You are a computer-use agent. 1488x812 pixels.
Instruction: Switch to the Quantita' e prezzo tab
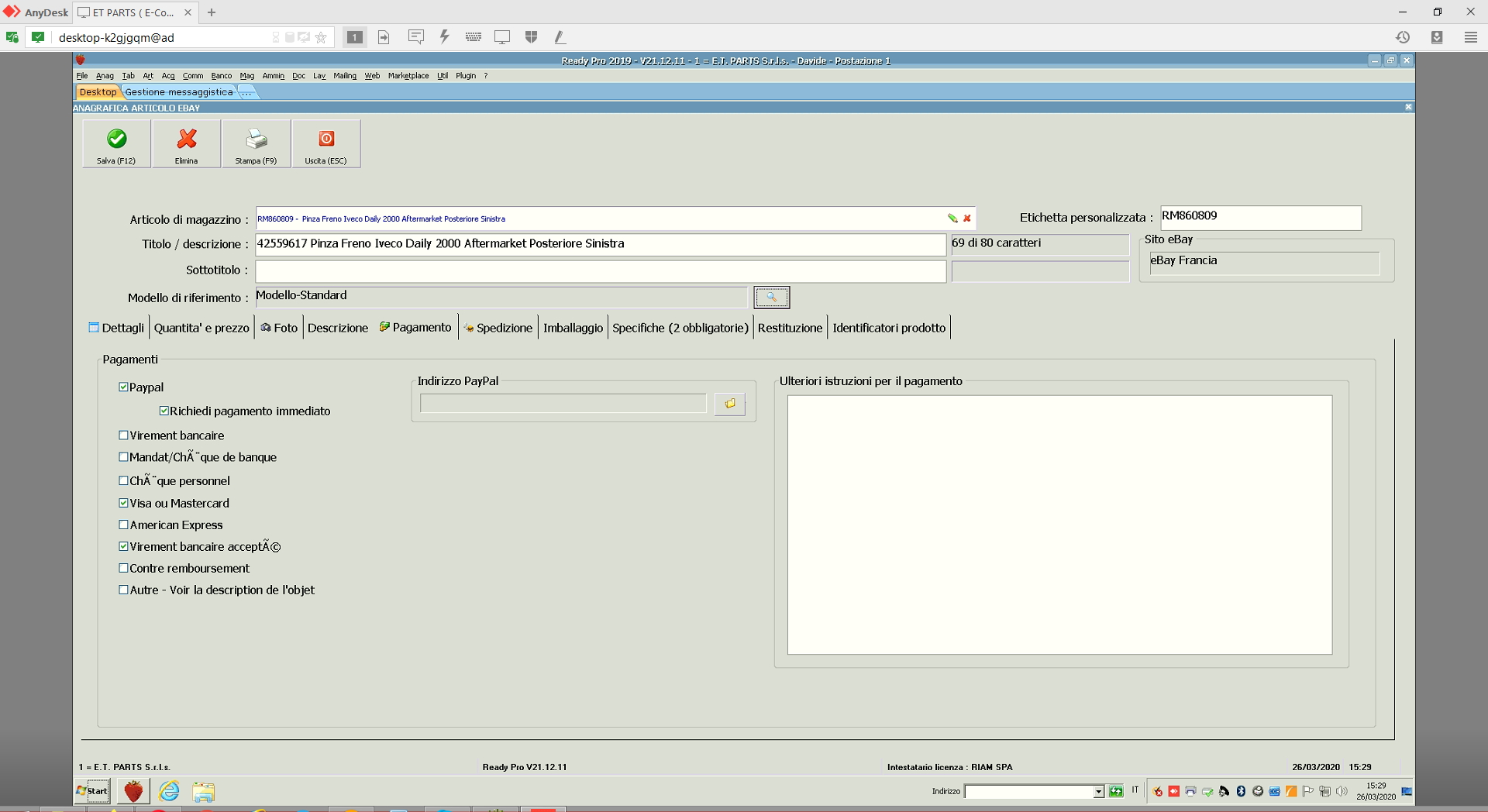tap(201, 328)
